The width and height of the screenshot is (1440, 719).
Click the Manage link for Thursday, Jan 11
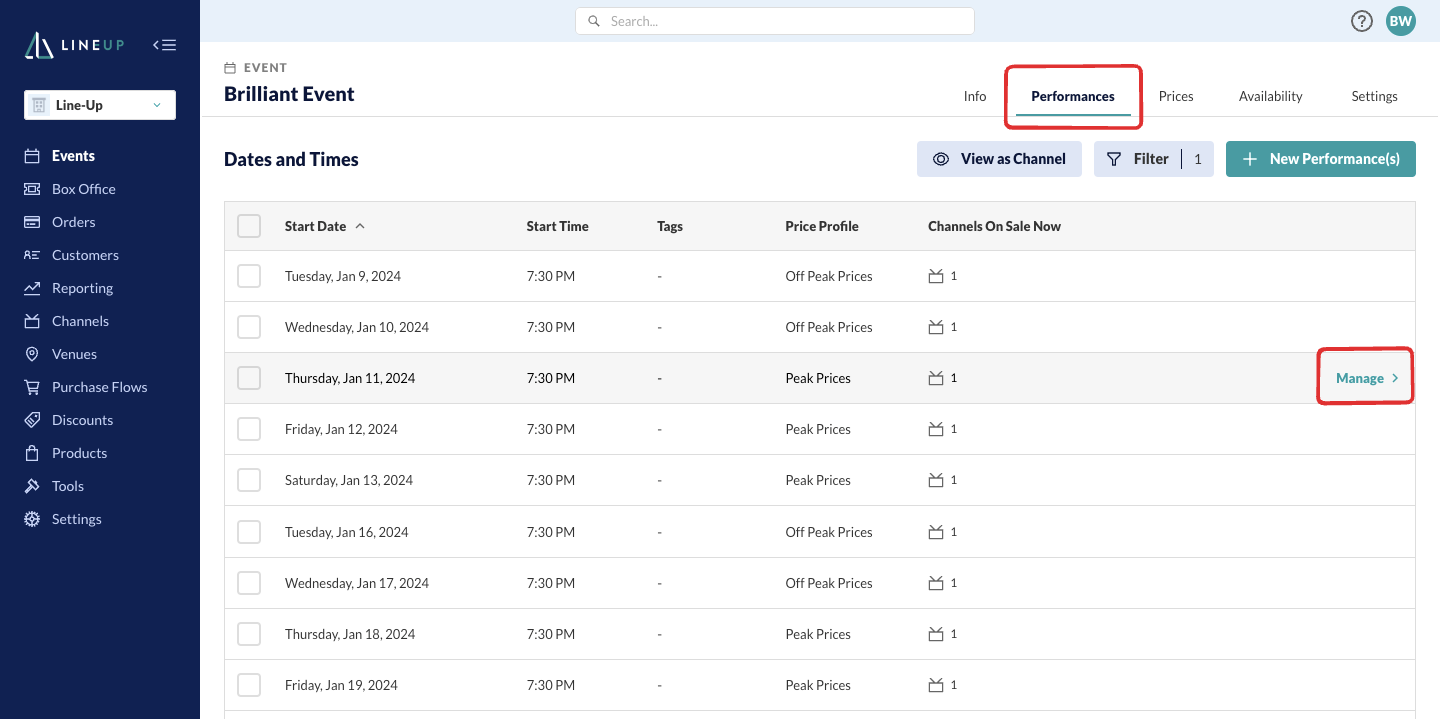tap(1367, 378)
